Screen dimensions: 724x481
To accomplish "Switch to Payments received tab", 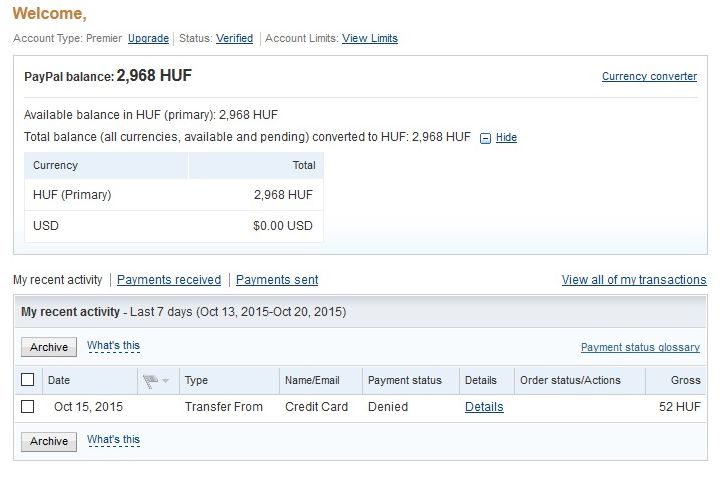I will click(169, 280).
